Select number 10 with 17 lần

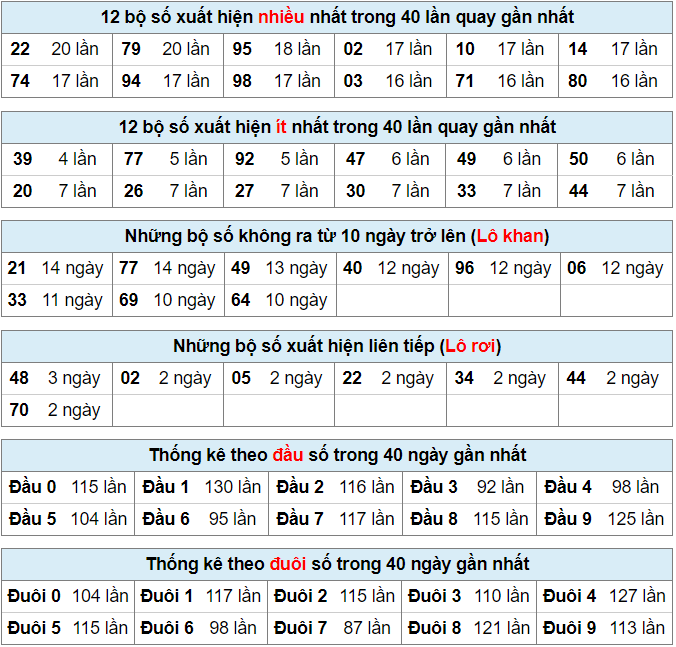click(x=502, y=49)
